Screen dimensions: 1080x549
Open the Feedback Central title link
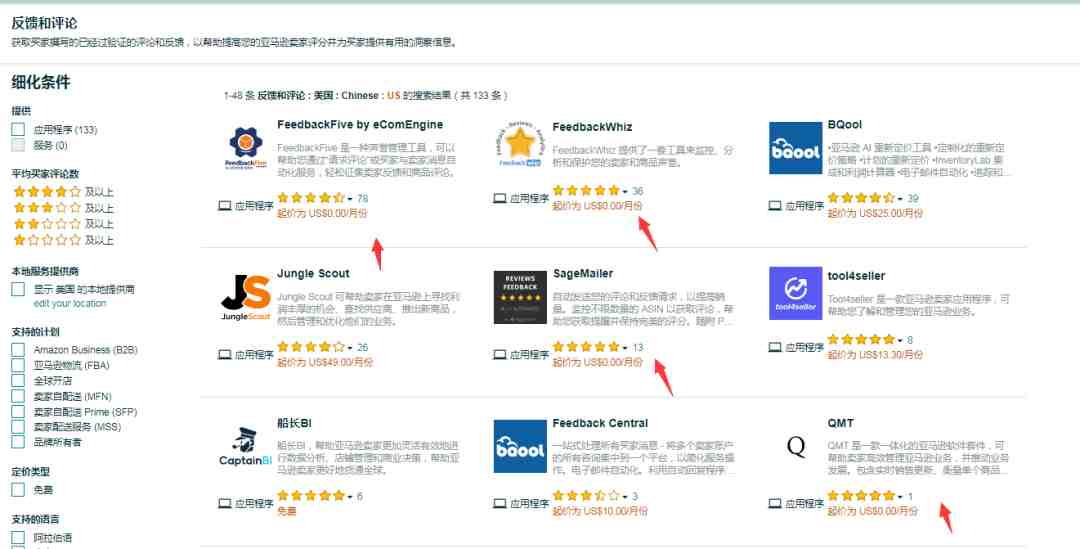(x=600, y=423)
